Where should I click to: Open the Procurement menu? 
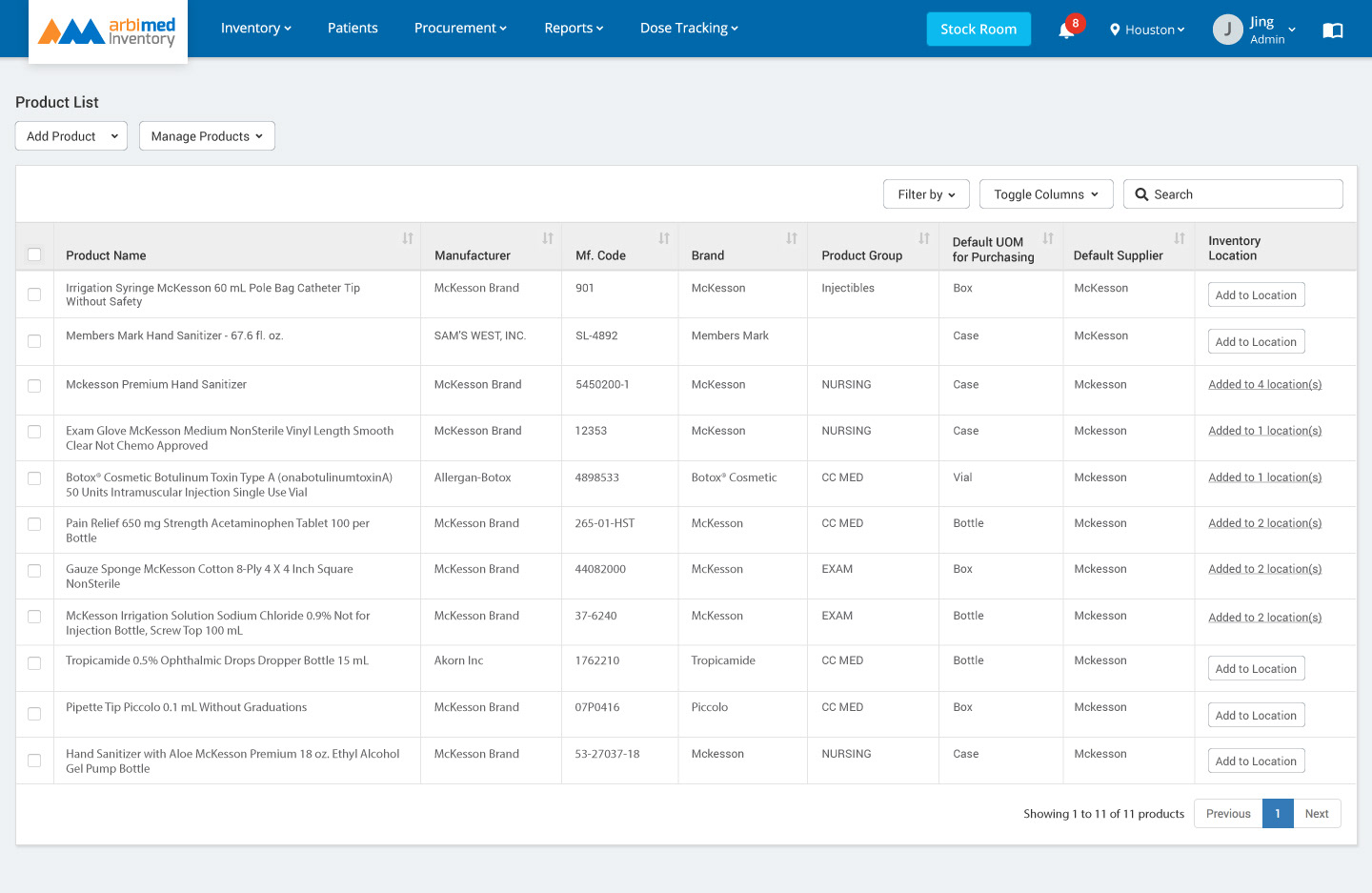(x=460, y=29)
